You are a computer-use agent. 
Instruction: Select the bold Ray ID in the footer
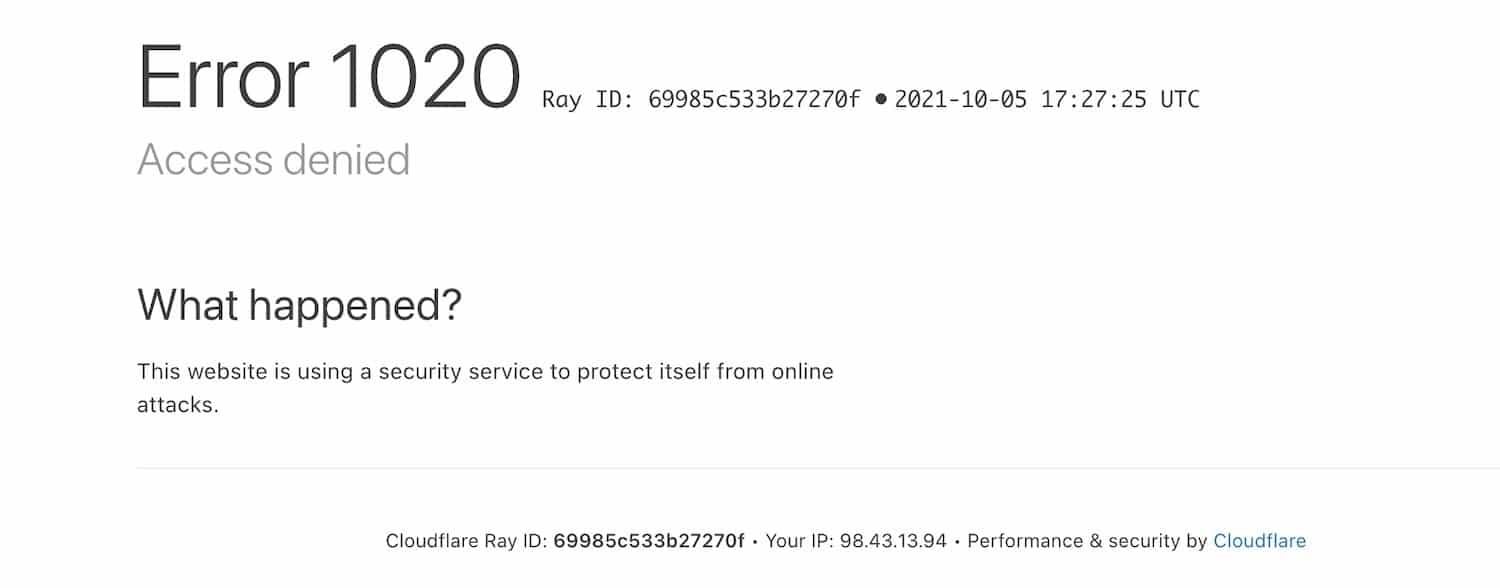649,541
